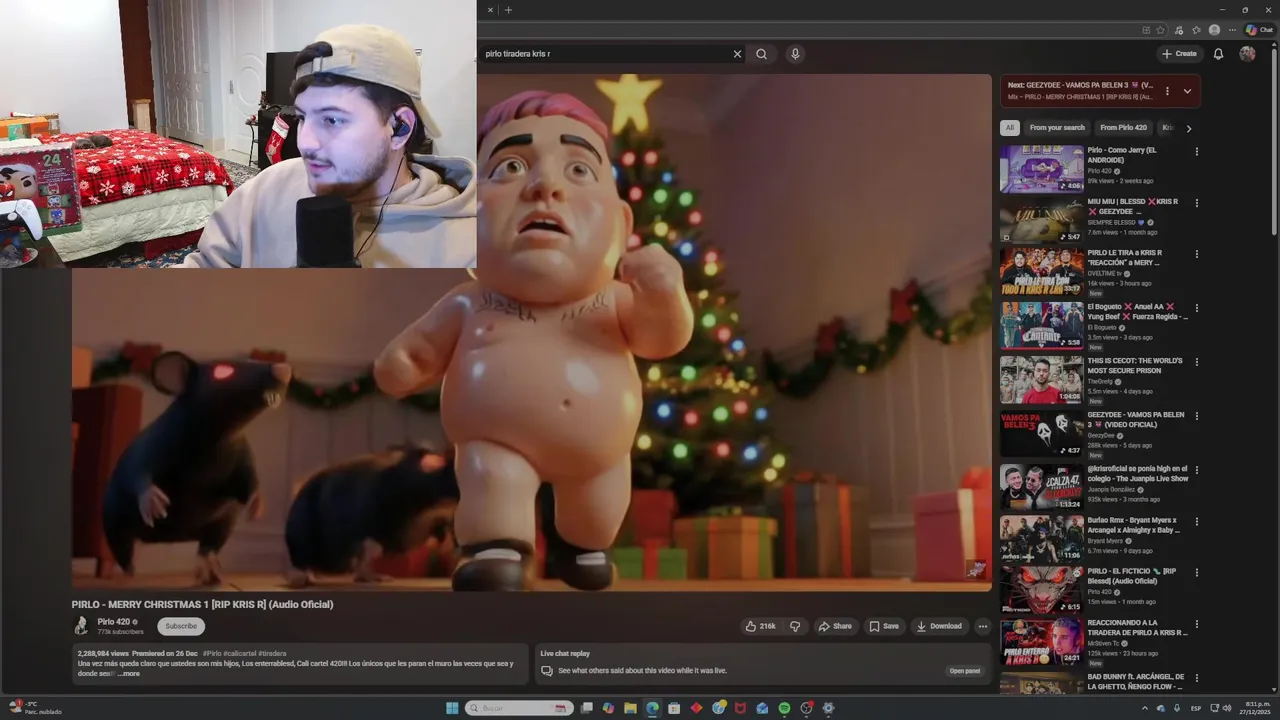The image size is (1280, 720).
Task: Select the 'All' filter chip
Action: [1010, 128]
